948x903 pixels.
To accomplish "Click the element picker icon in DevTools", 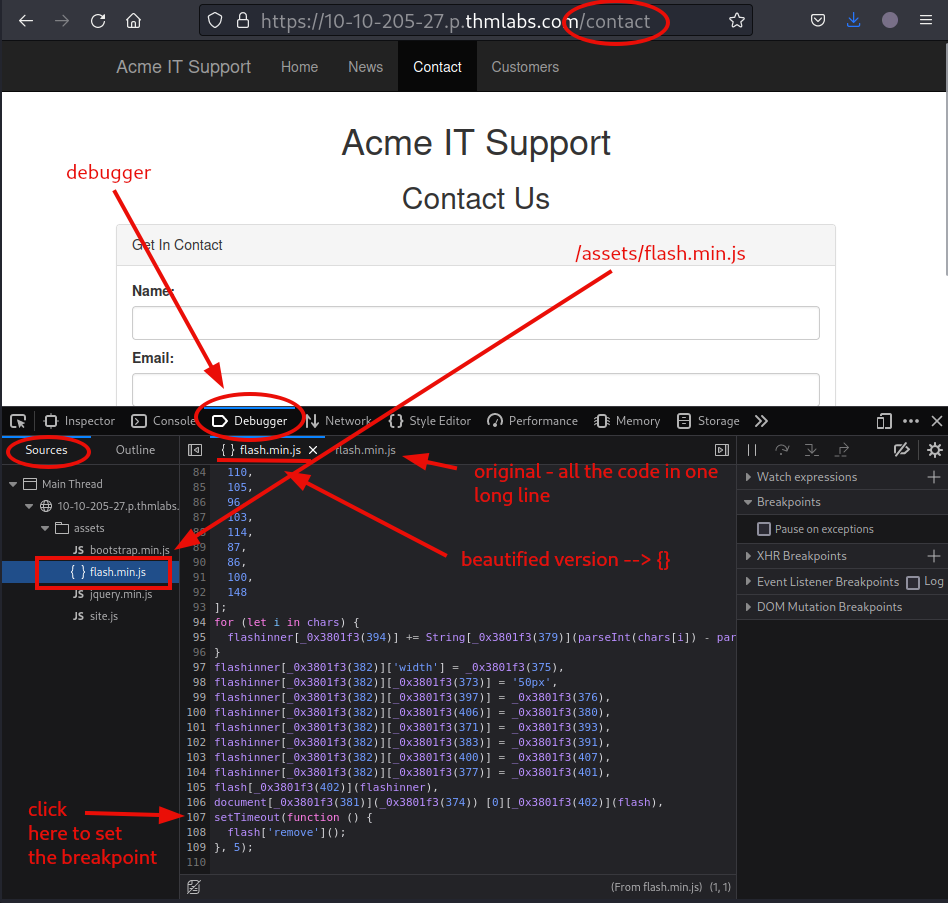I will (x=18, y=421).
